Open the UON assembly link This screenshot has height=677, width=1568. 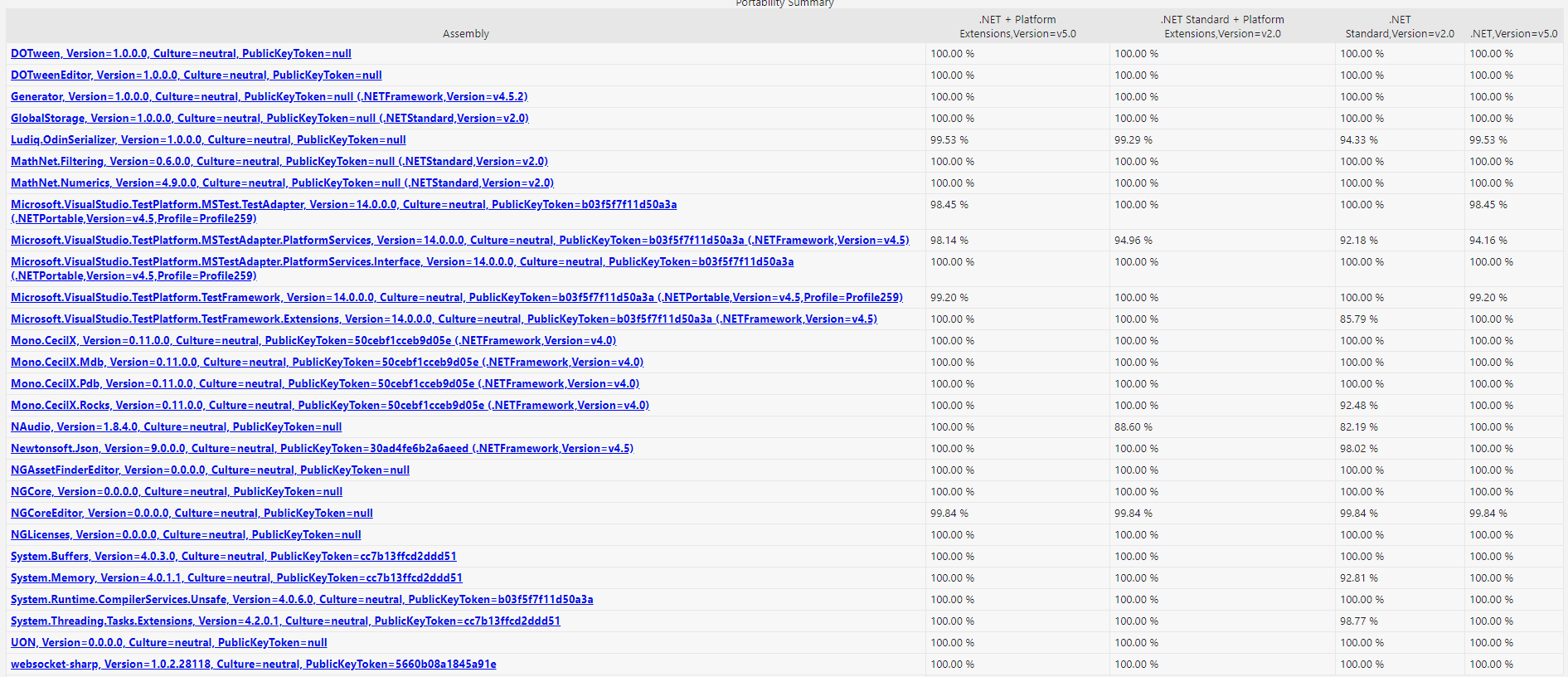pyautogui.click(x=169, y=643)
